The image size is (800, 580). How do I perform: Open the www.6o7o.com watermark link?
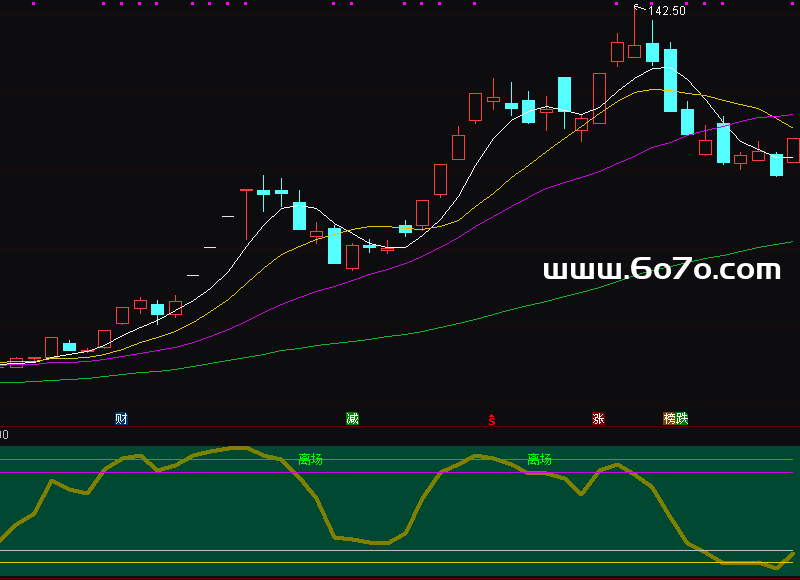(661, 269)
